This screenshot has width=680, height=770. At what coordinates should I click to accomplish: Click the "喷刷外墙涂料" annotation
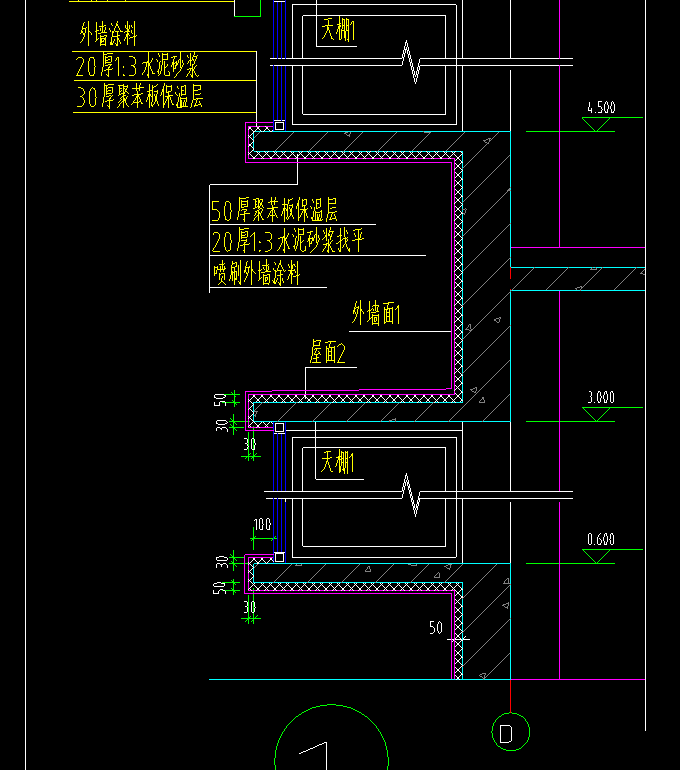[x=256, y=273]
